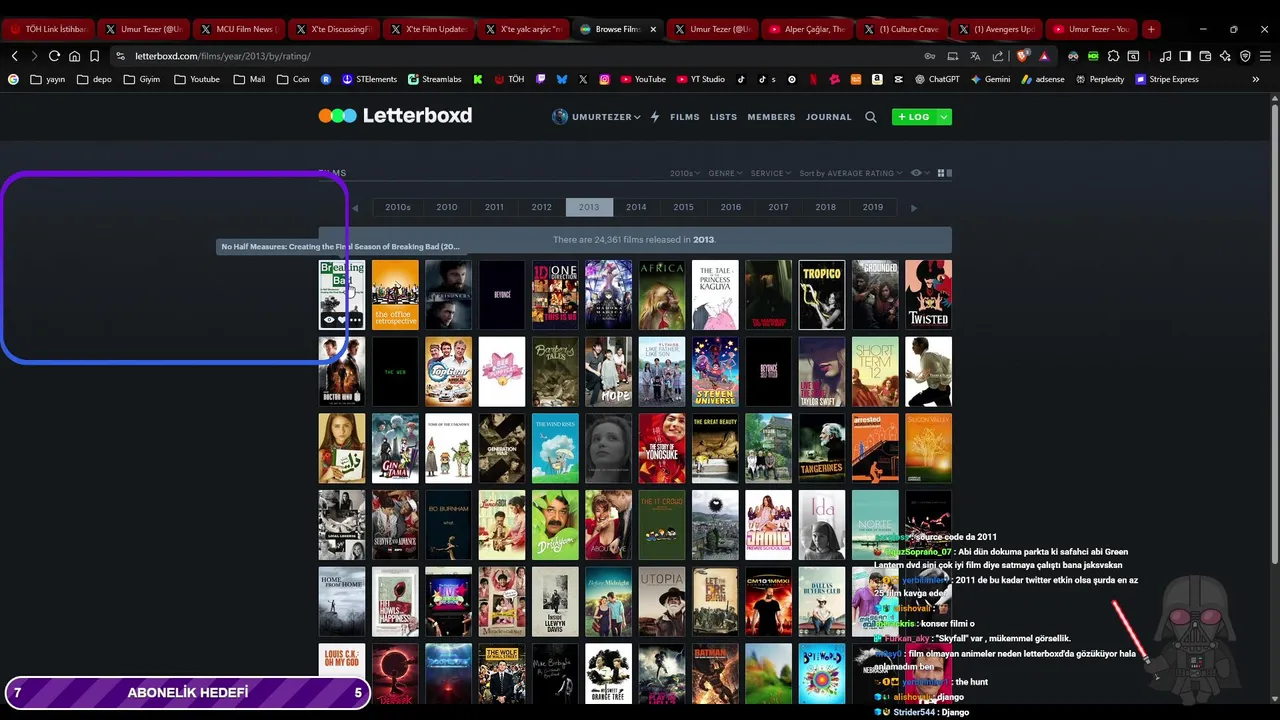Open the Top Gear poster
Viewport: 1280px width, 720px height.
click(448, 371)
